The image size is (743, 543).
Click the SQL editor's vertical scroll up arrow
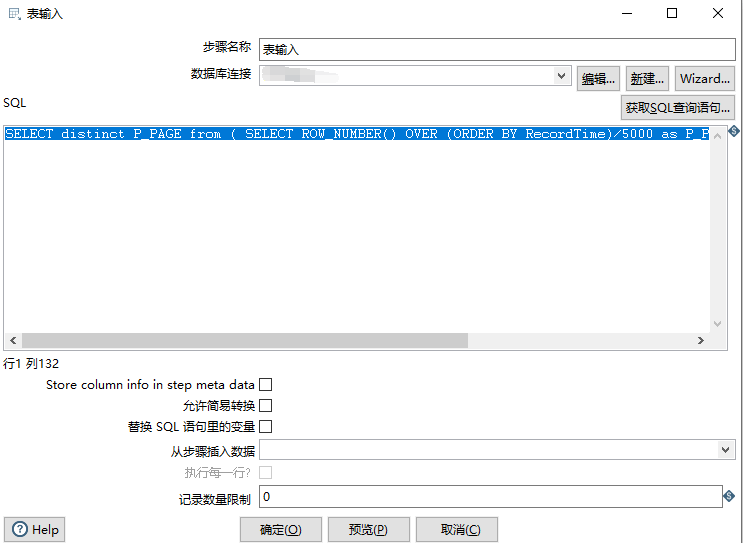pyautogui.click(x=717, y=133)
